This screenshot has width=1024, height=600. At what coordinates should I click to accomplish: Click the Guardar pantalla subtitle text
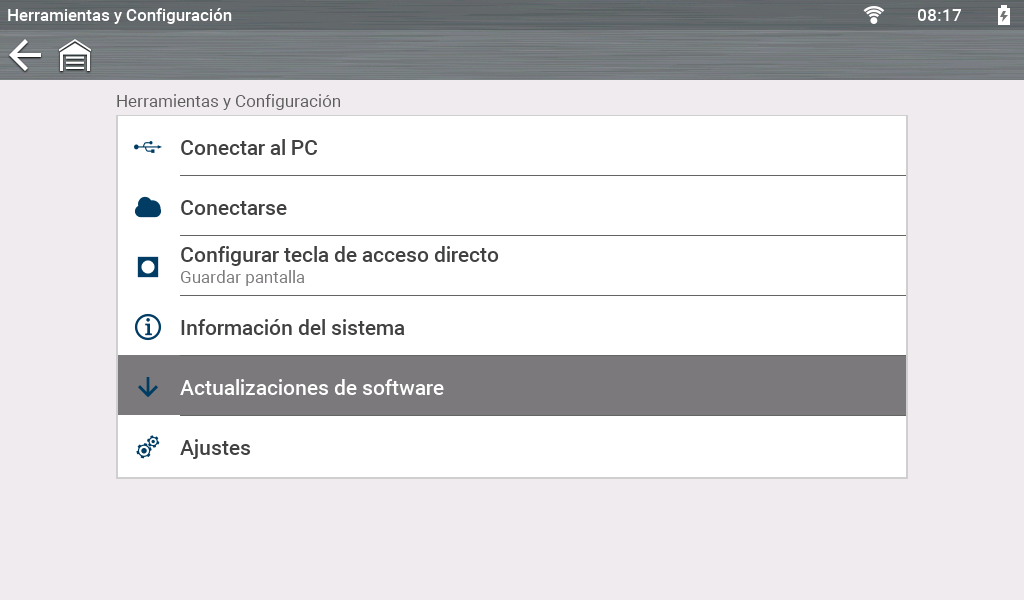click(242, 278)
